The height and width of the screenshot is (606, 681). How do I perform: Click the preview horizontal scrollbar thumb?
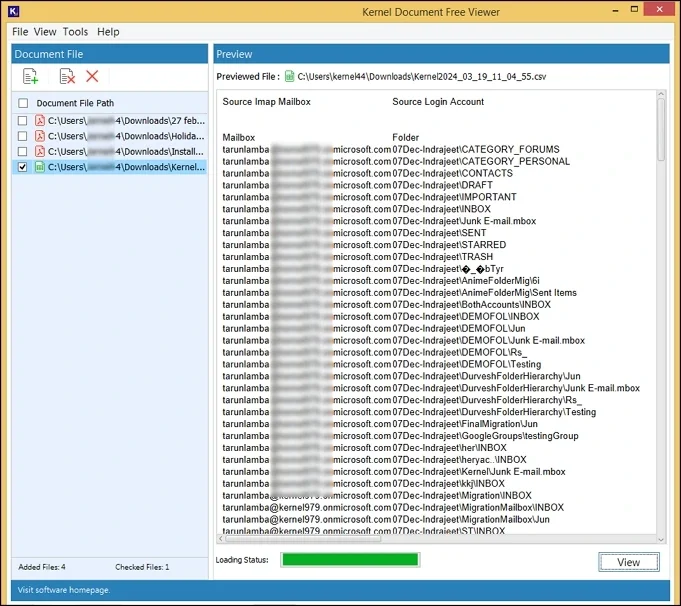tap(303, 539)
